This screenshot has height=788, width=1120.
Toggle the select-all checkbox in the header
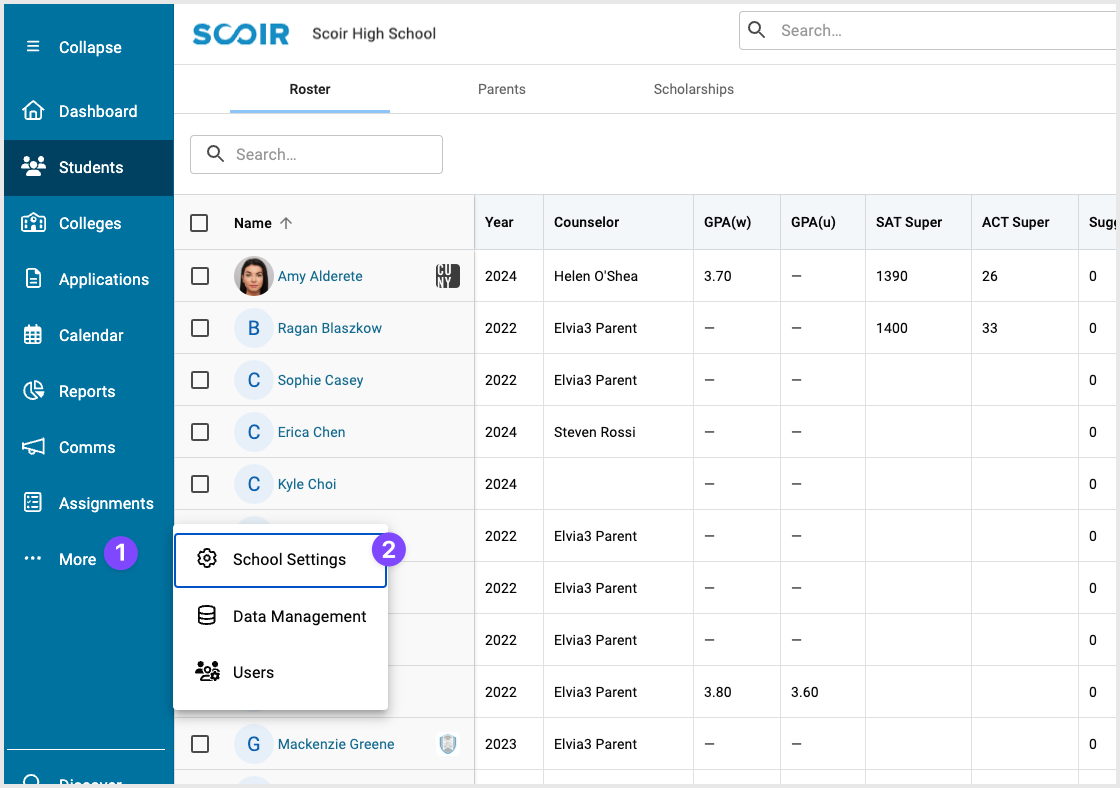[199, 223]
